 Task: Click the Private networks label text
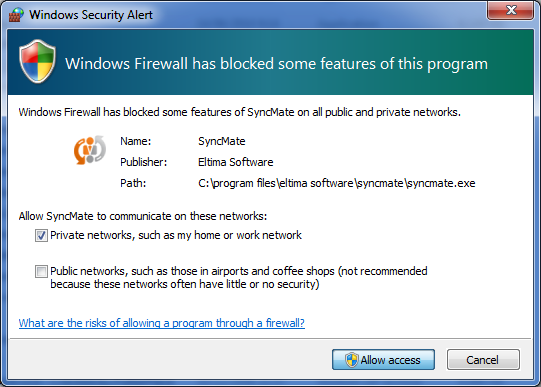[x=176, y=235]
